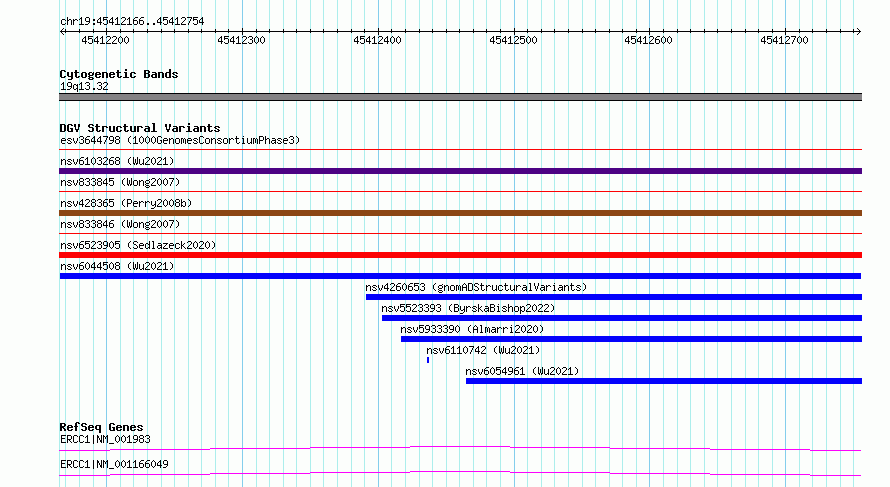Click the ERCC1|NM_001166049 gene label
This screenshot has width=890, height=487.
[x=114, y=464]
